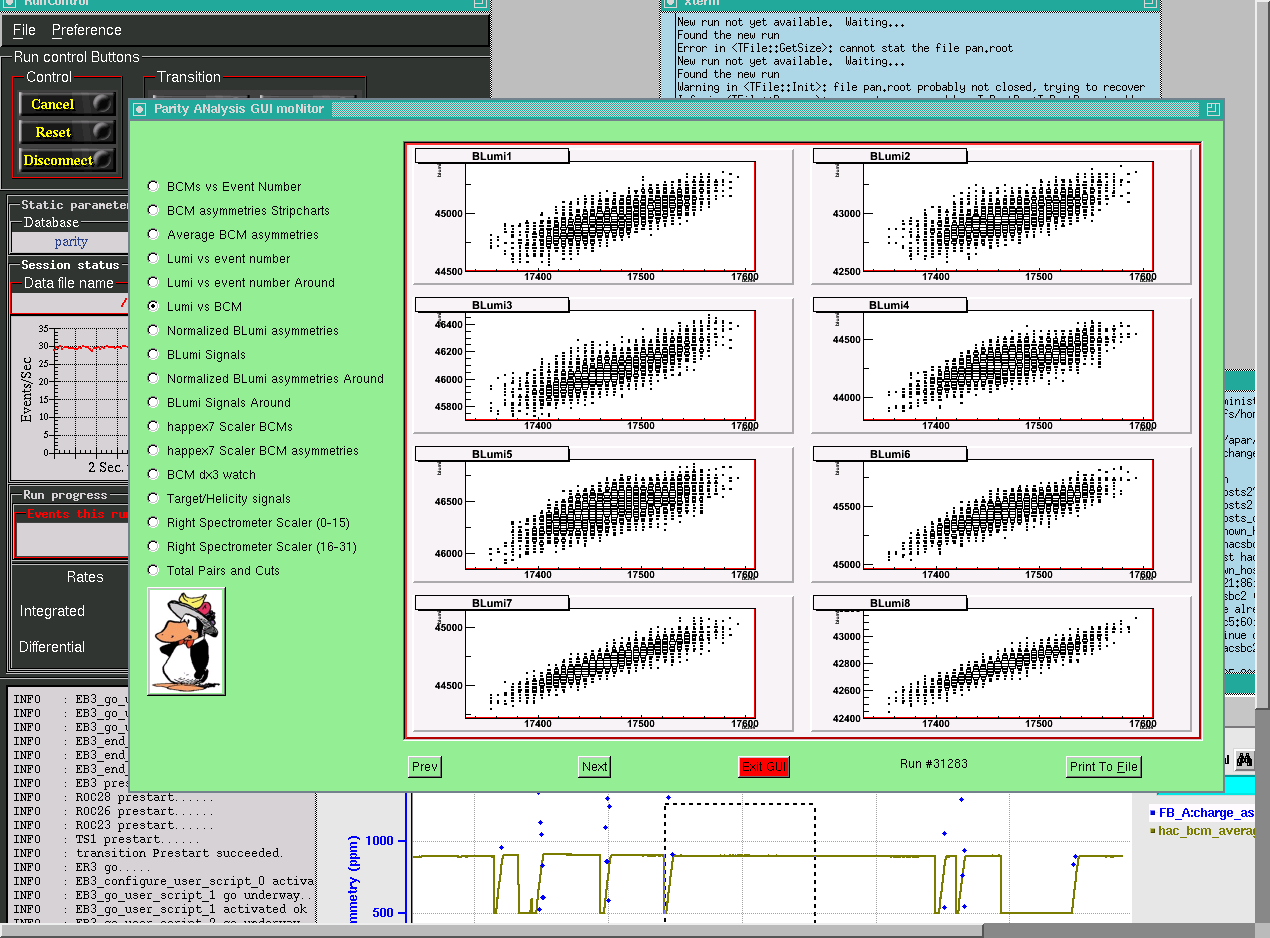Screen dimensions: 1270x938
Task: Select BCMs vs Event Number radio option
Action: tap(153, 186)
